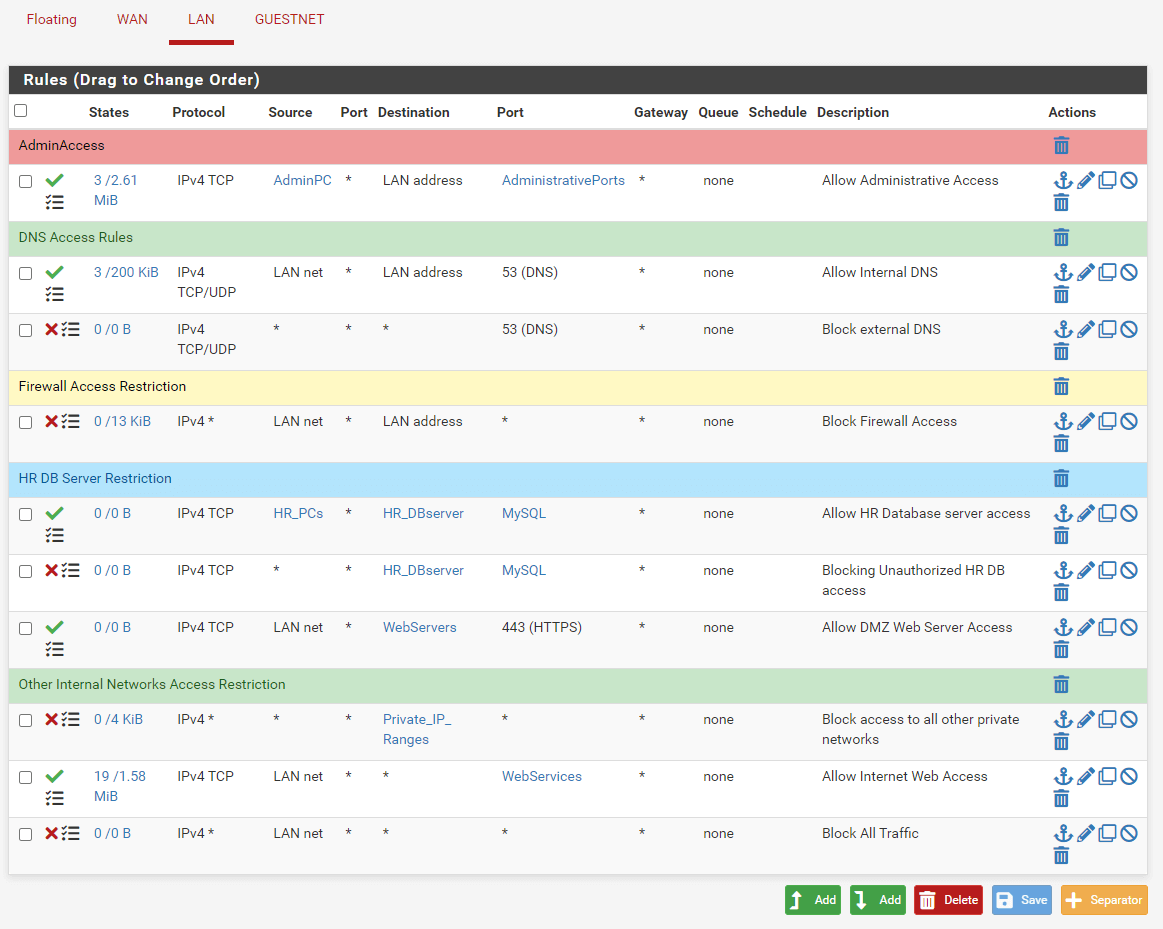The image size is (1163, 929).
Task: Remove the DNS Access Rules separator
Action: [1061, 237]
